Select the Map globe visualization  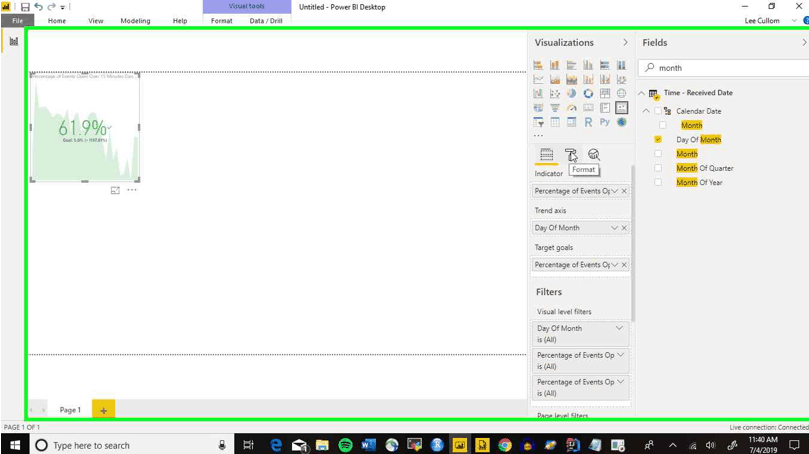click(x=621, y=93)
